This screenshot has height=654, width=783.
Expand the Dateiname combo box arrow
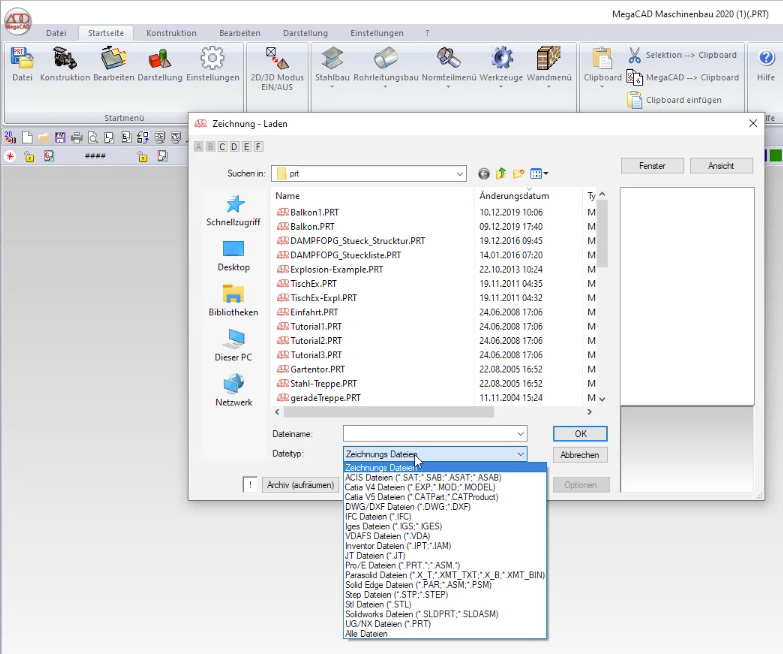tap(520, 434)
